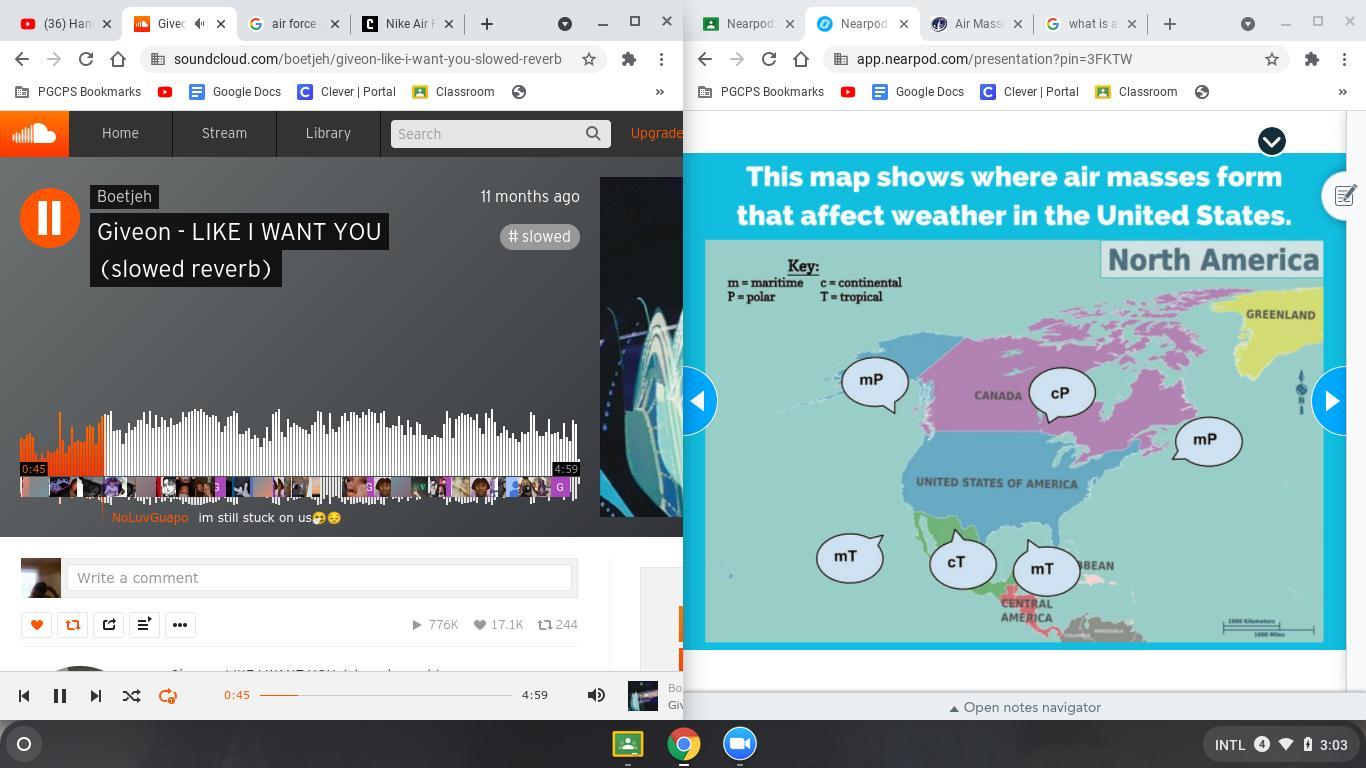
Task: Repost the track using the repost icon
Action: click(73, 625)
